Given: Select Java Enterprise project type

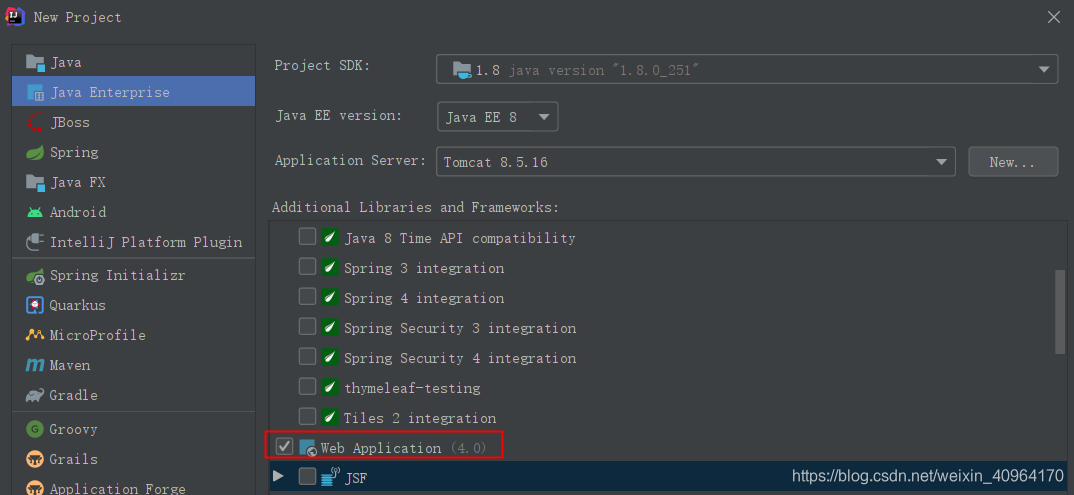Looking at the screenshot, I should point(134,92).
